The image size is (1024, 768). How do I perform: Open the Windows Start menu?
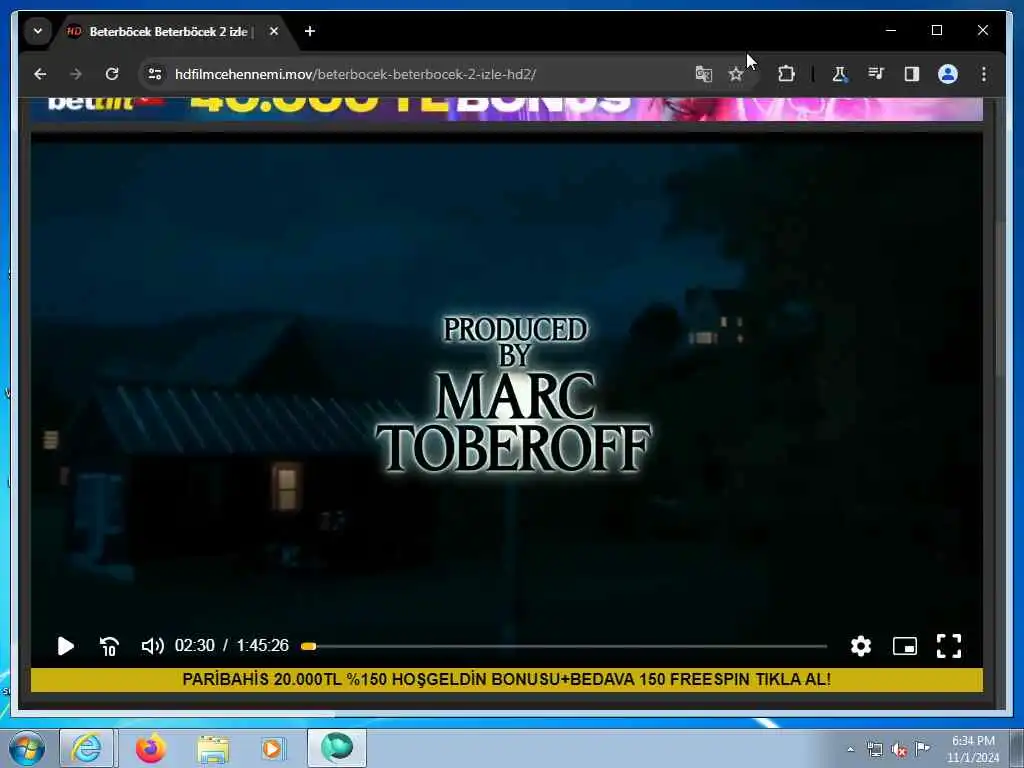click(x=27, y=748)
